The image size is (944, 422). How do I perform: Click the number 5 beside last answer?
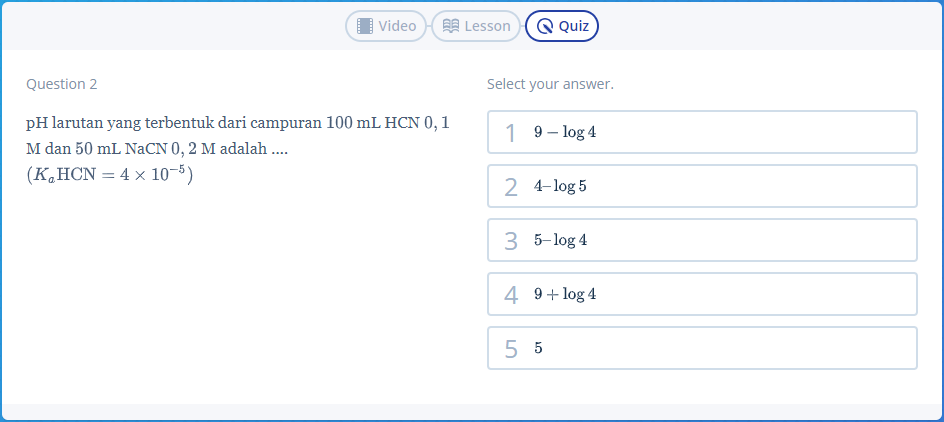511,349
